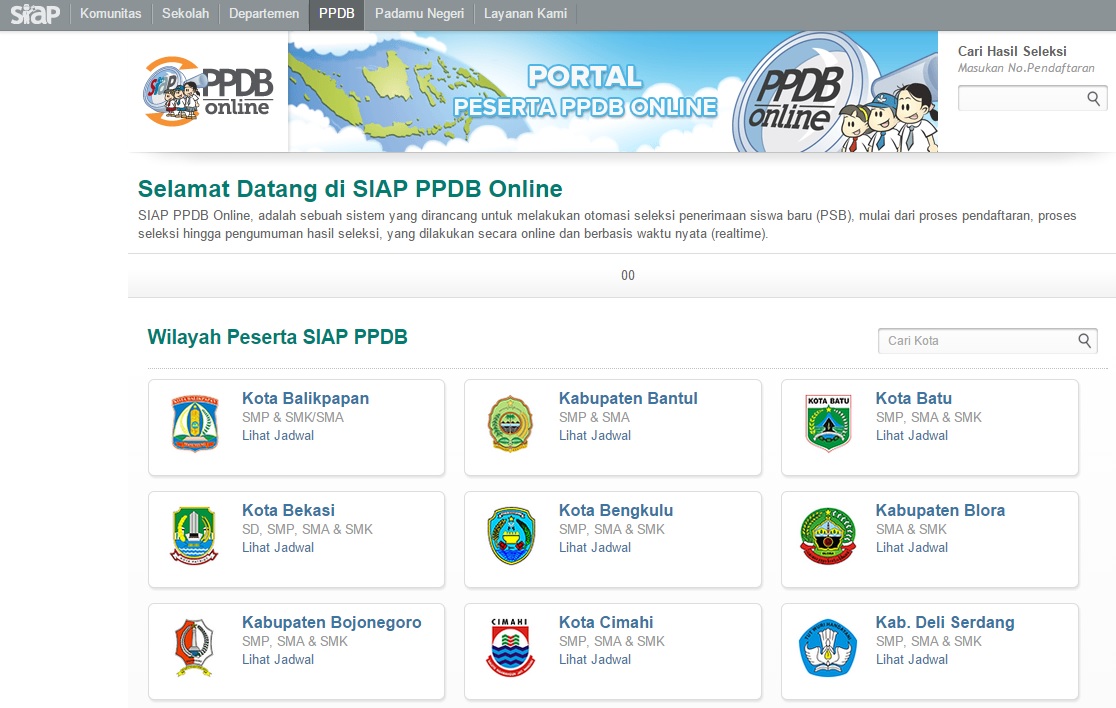Open the Kota Bengkulu link
1116x708 pixels.
click(x=616, y=510)
